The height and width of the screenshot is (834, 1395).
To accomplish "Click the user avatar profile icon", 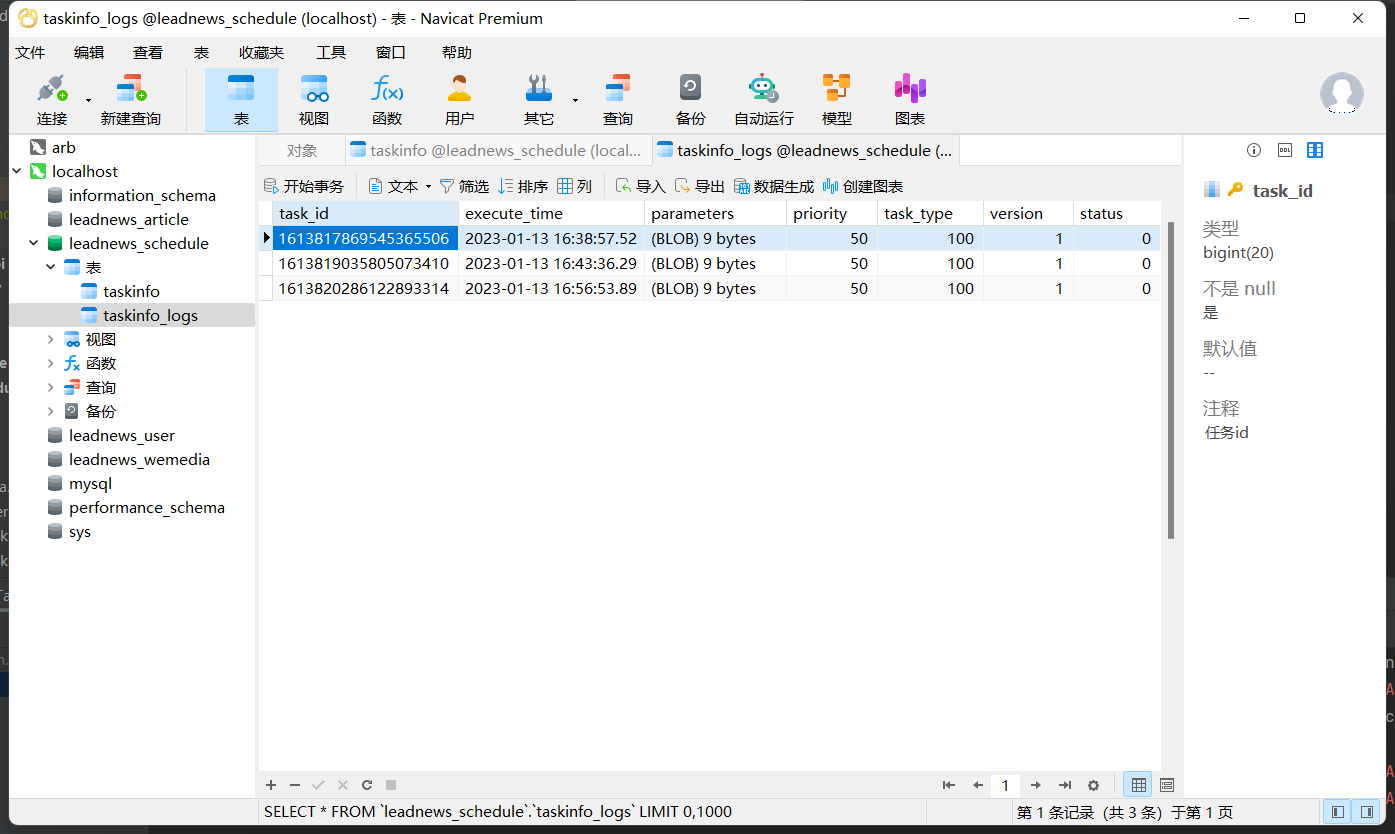I will (x=1342, y=94).
